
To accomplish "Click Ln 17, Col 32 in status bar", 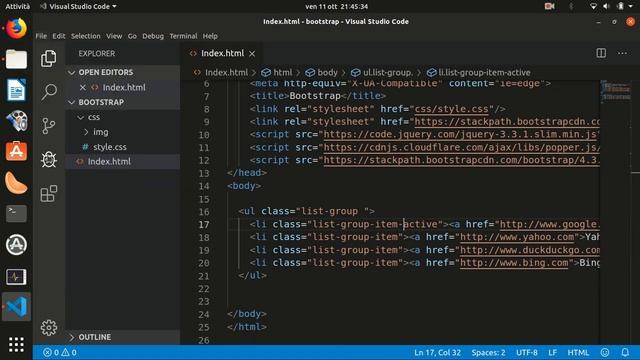I will coord(437,352).
